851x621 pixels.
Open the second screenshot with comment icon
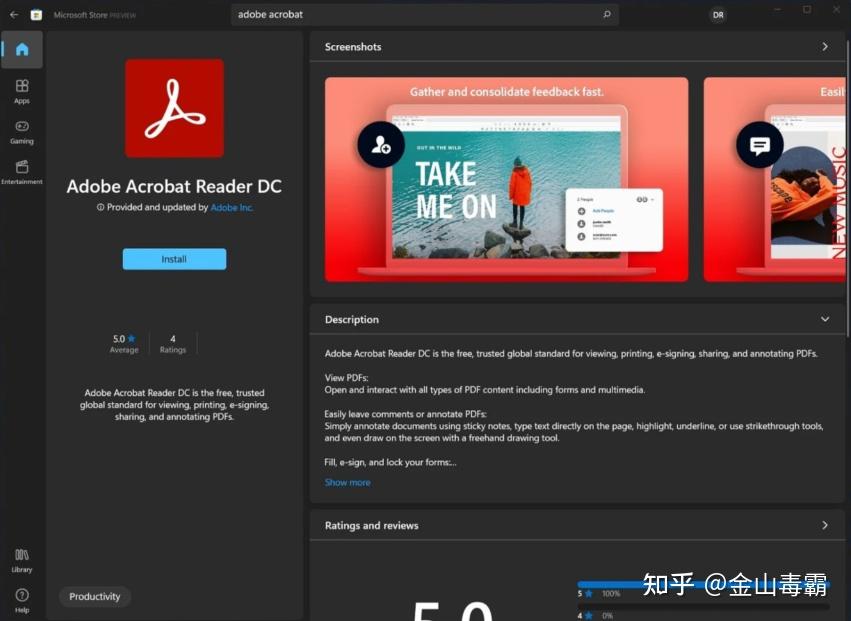[x=774, y=179]
